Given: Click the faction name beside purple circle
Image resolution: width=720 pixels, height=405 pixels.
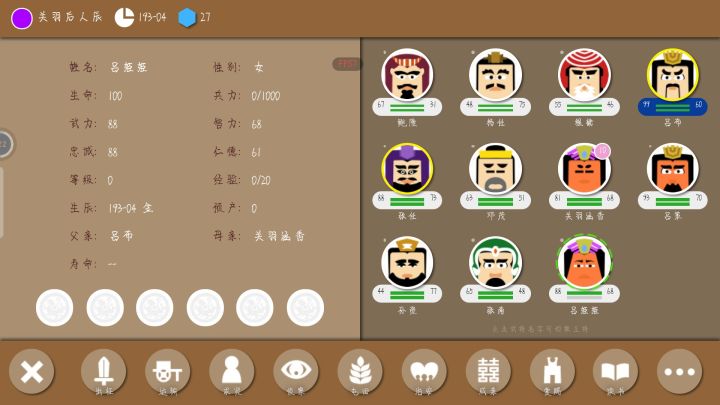Looking at the screenshot, I should point(70,17).
